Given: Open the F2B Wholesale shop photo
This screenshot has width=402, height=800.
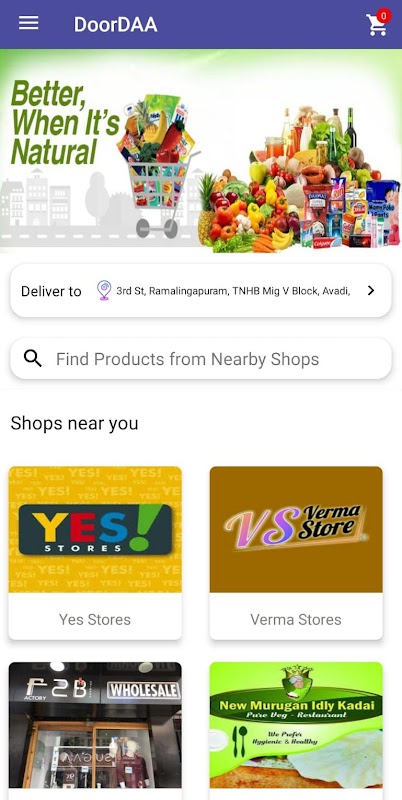Looking at the screenshot, I should click(x=95, y=725).
